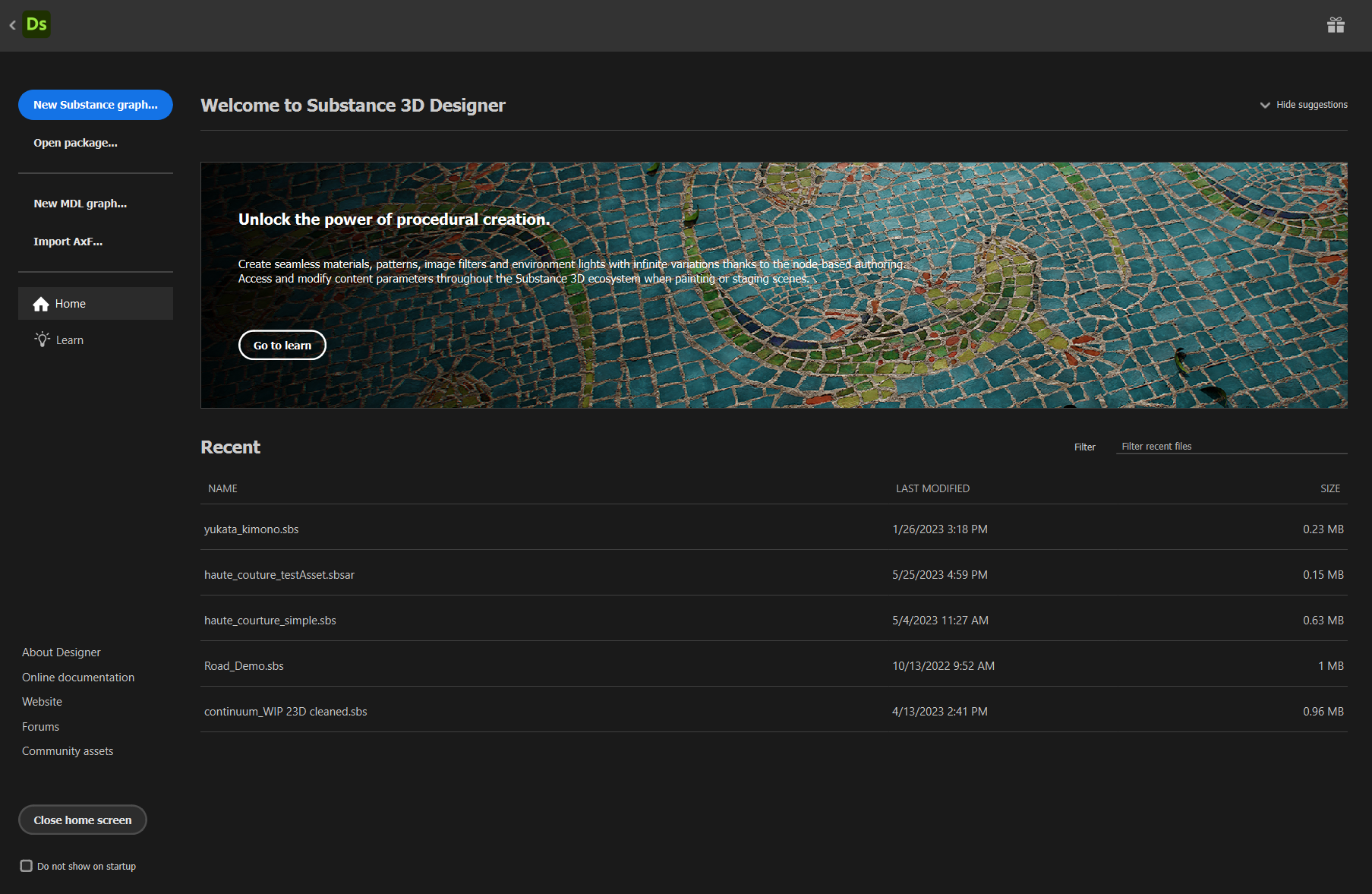Click the Go to learn button

(x=282, y=345)
